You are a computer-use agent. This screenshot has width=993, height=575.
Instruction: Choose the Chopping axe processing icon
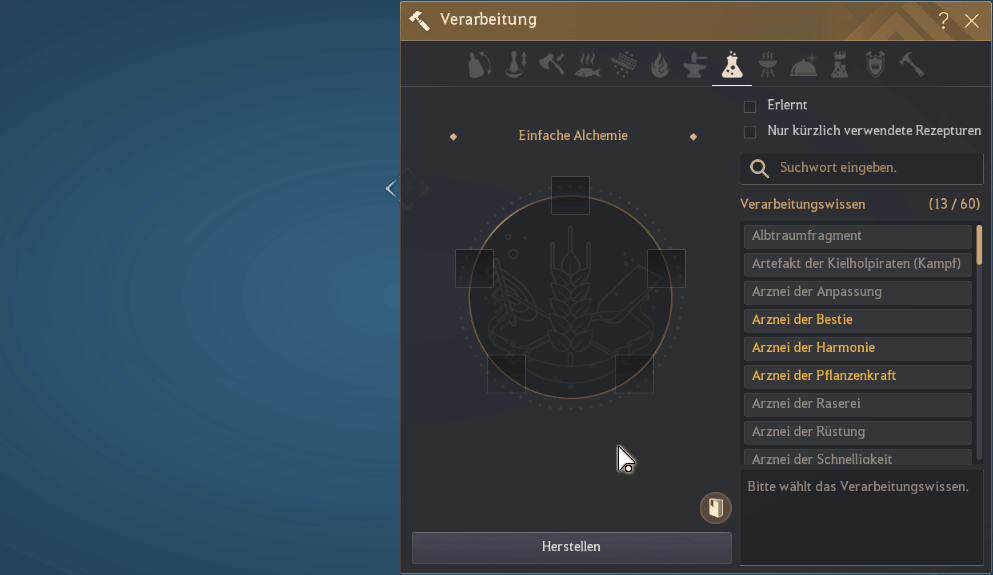[552, 66]
